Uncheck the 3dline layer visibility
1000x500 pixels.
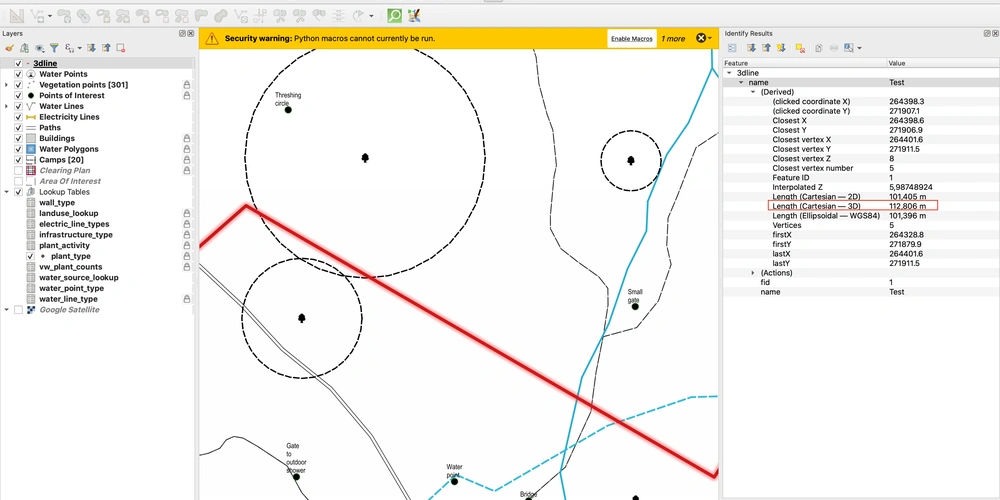18,64
